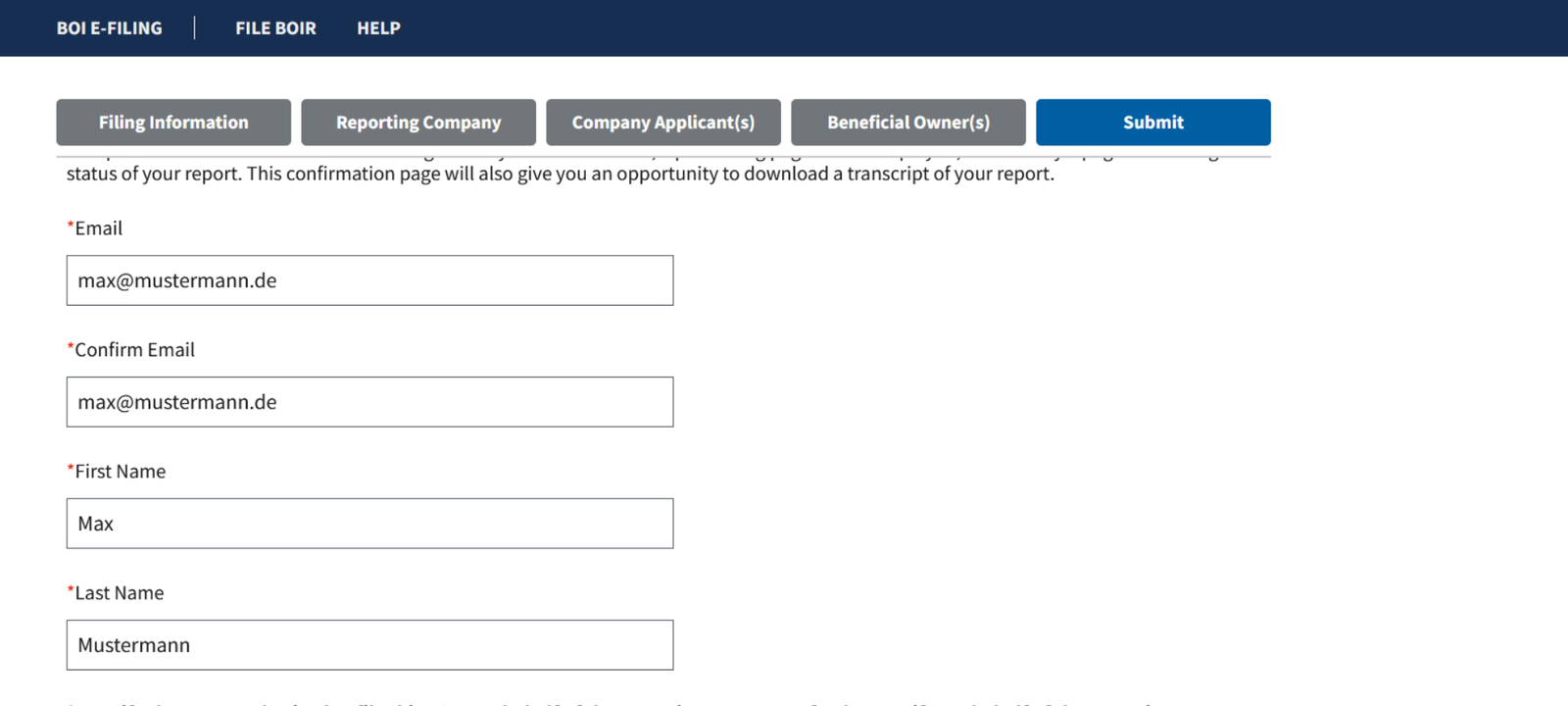Click the Confirm Email label text
The height and width of the screenshot is (706, 1568).
pyautogui.click(x=135, y=350)
